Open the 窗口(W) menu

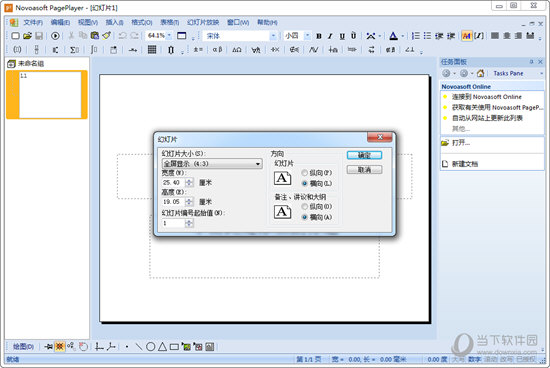[238, 22]
